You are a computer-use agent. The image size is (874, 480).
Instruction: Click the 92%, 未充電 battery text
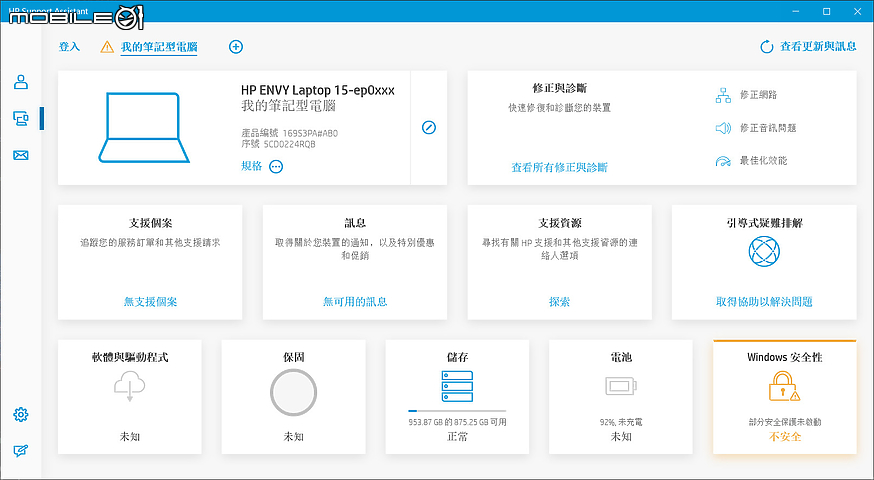pyautogui.click(x=621, y=422)
